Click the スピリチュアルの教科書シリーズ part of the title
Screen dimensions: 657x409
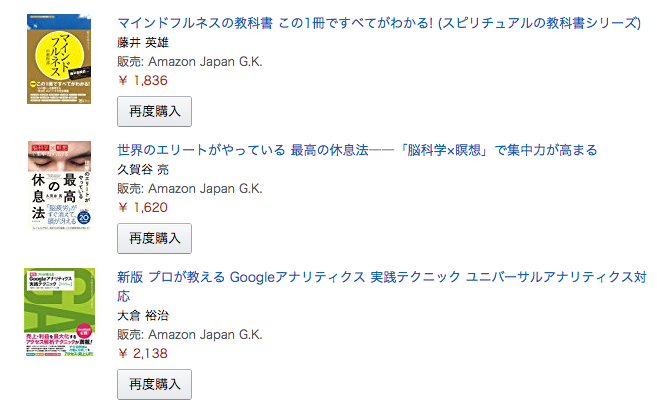coord(541,23)
